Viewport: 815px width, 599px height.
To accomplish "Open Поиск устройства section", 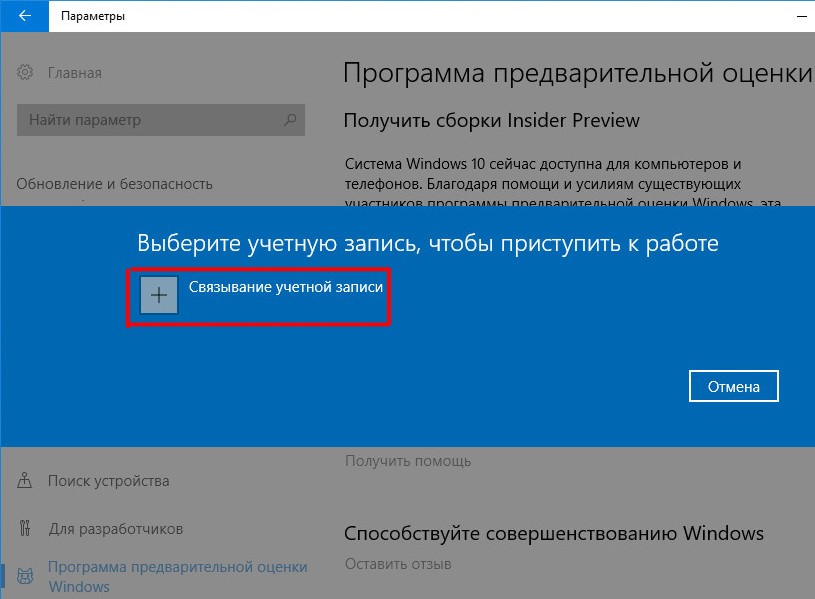I will point(109,481).
